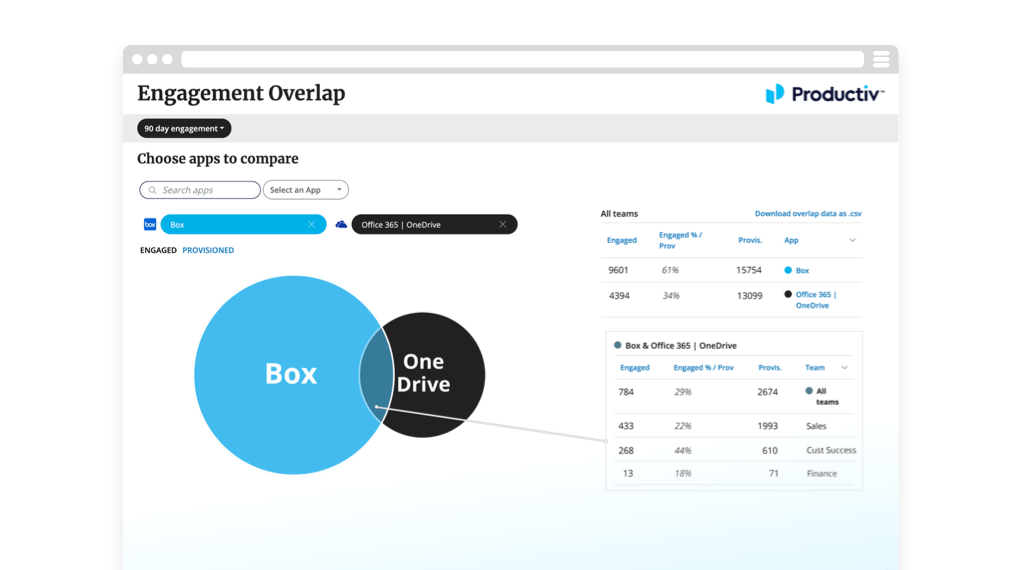
Task: Click the OneDrive engaged value 4394
Action: pyautogui.click(x=619, y=295)
